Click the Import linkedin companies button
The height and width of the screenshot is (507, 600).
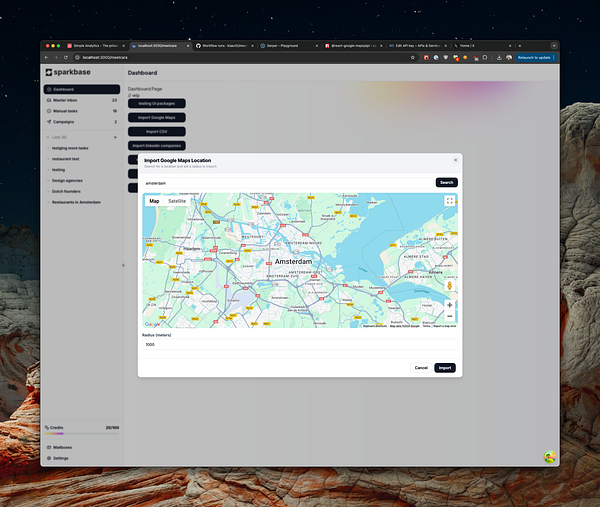[x=157, y=146]
